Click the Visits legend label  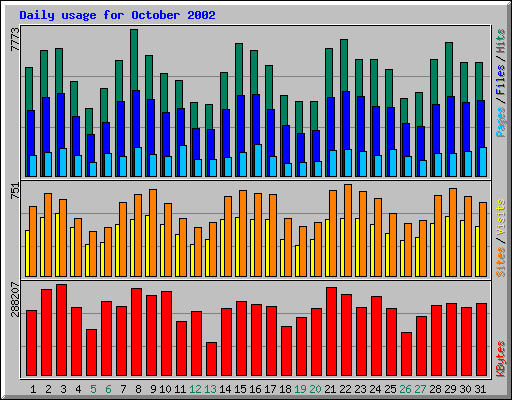pyautogui.click(x=501, y=217)
